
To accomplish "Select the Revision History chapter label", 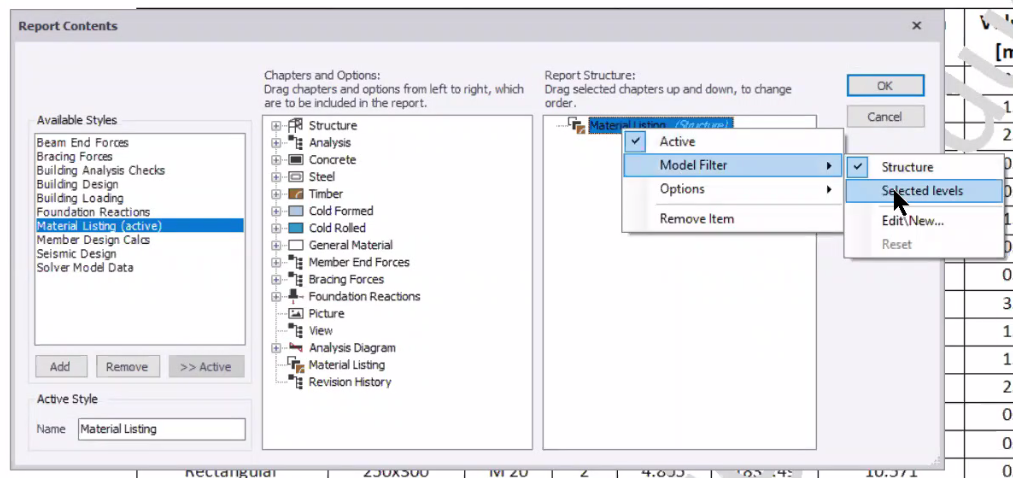I will tap(350, 382).
